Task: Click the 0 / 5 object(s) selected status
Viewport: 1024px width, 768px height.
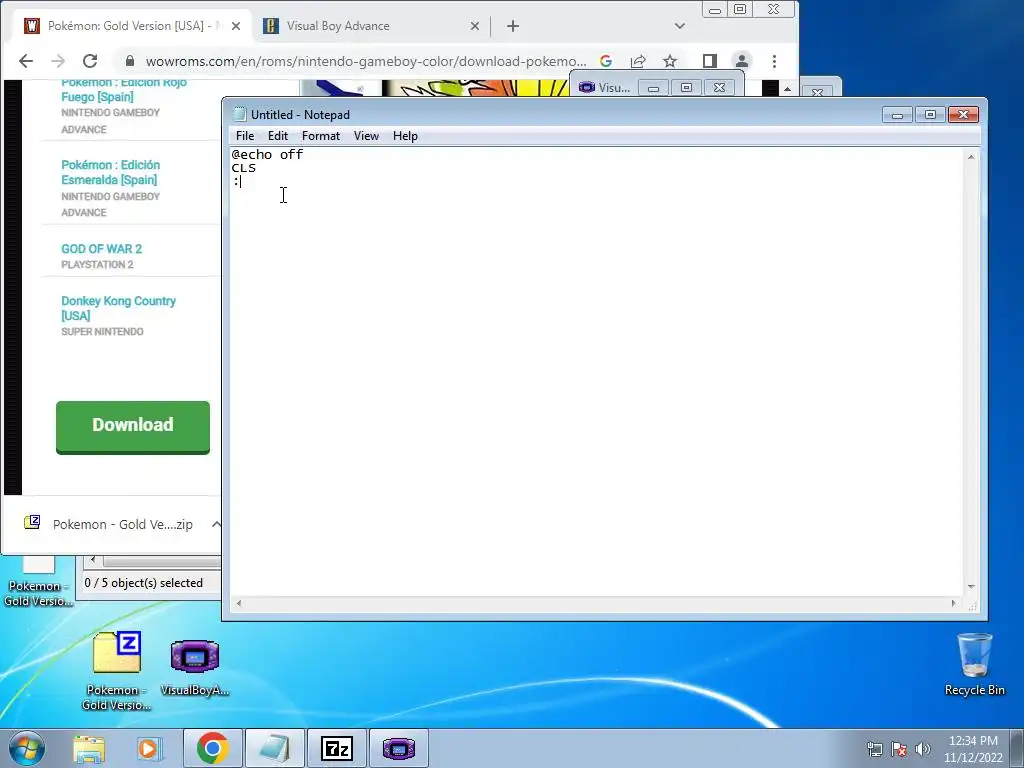Action: point(144,583)
